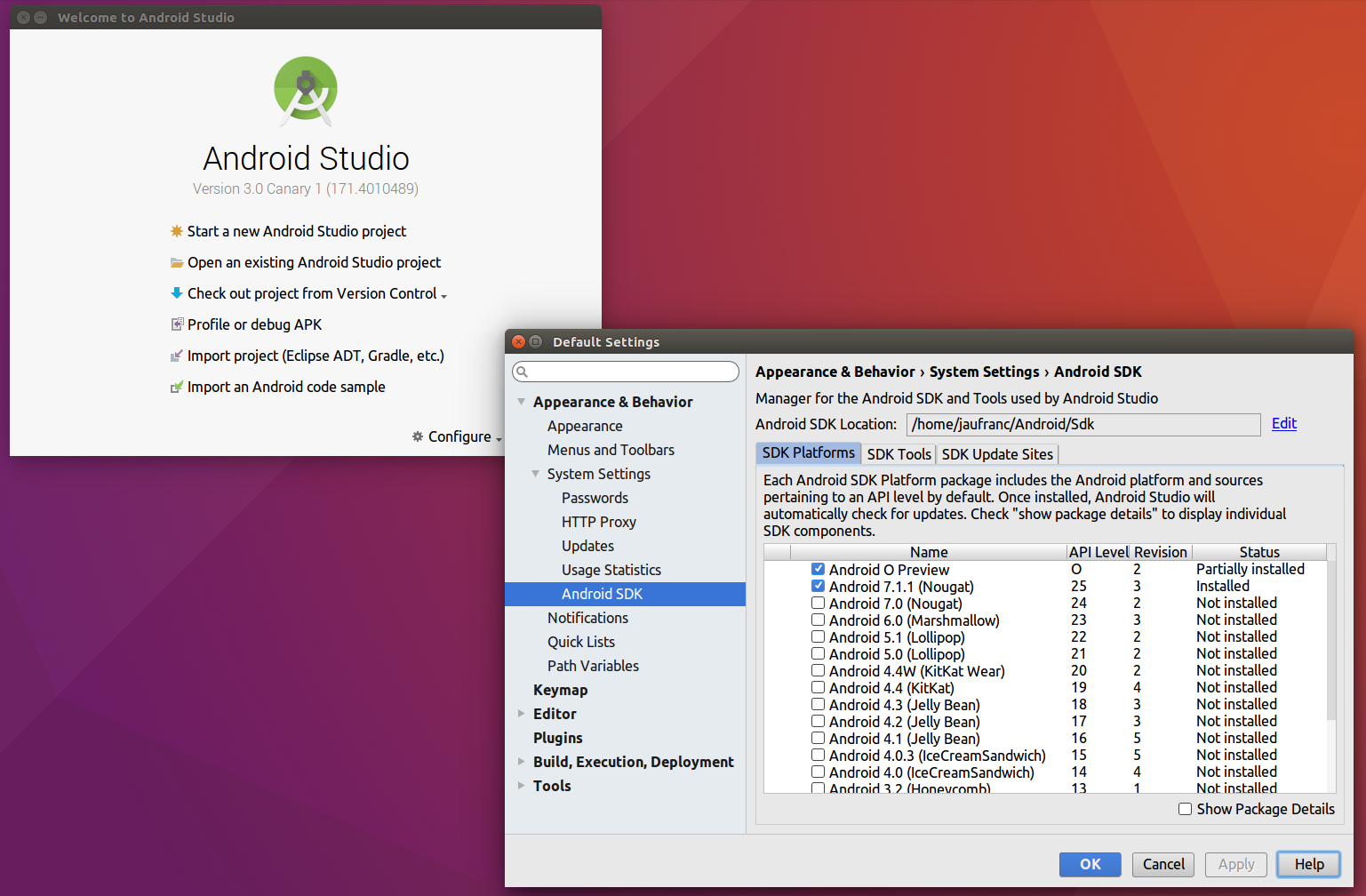Click OK in Default Settings
The height and width of the screenshot is (896, 1366).
pyautogui.click(x=1090, y=864)
